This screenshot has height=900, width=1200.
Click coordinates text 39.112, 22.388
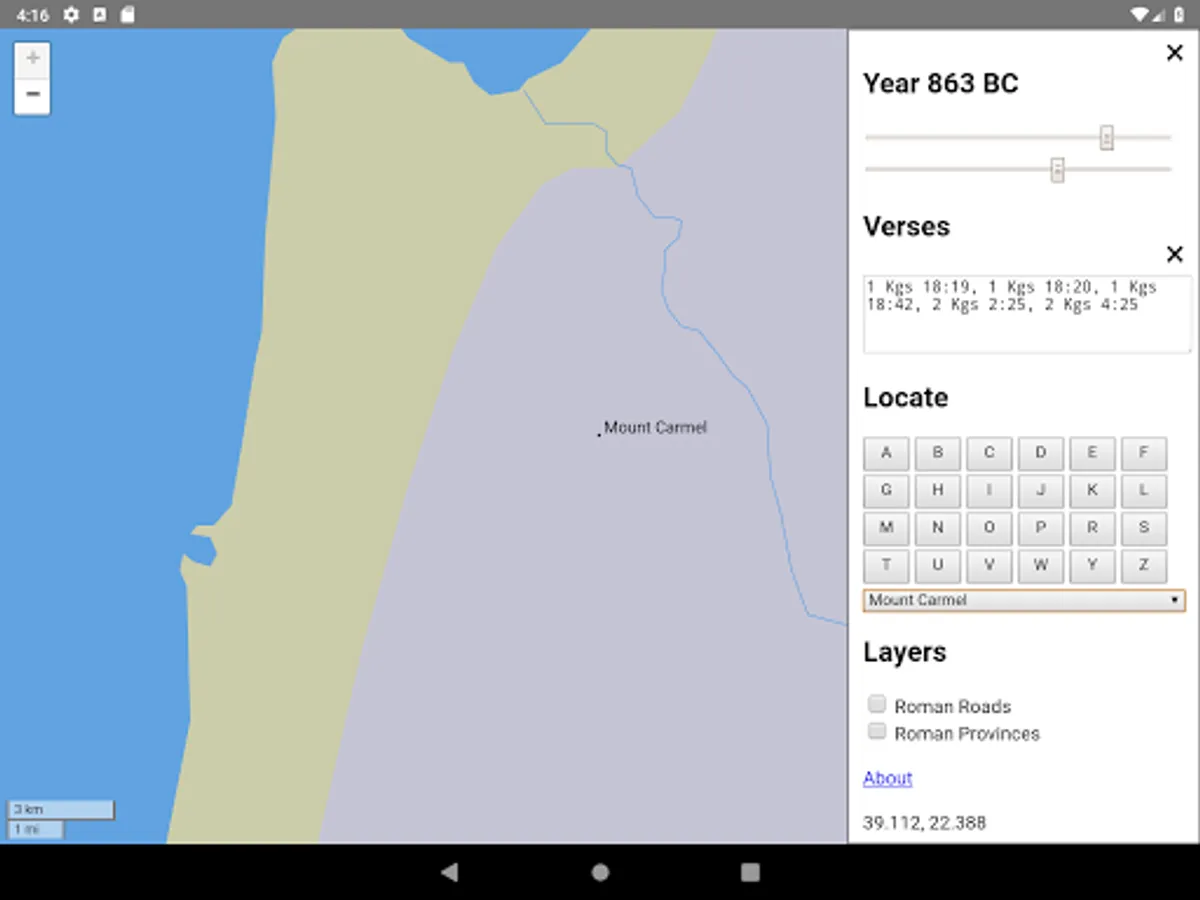coord(924,823)
